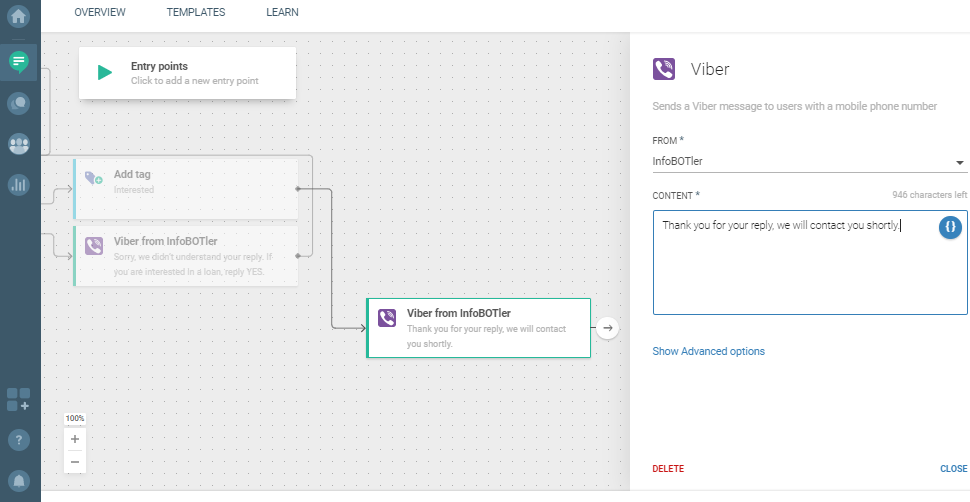This screenshot has width=970, height=502.
Task: Expand the FROM sender dropdown
Action: pyautogui.click(x=959, y=162)
